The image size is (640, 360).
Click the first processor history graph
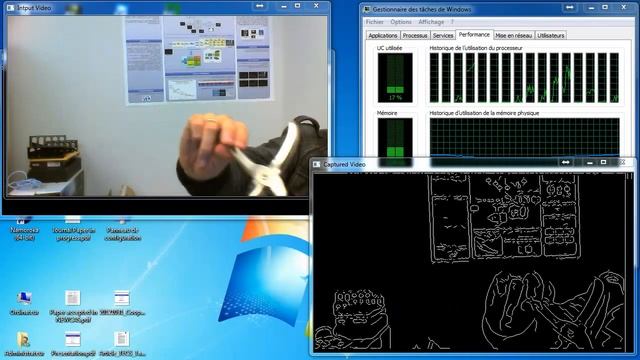[434, 78]
